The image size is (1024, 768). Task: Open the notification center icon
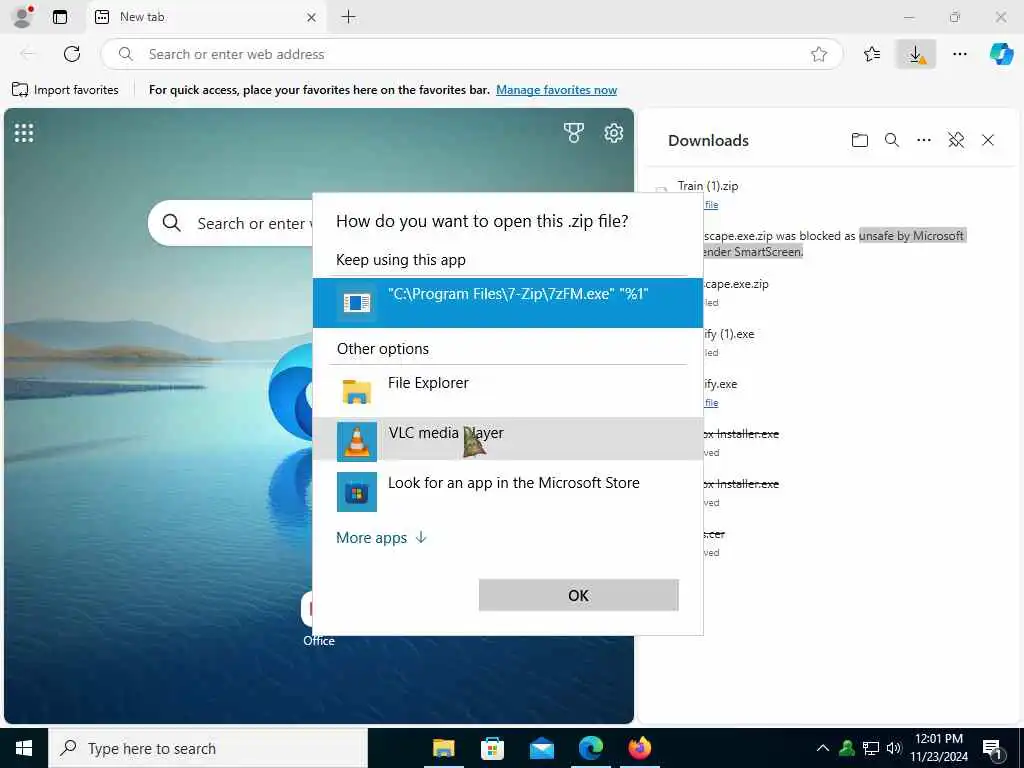[992, 749]
